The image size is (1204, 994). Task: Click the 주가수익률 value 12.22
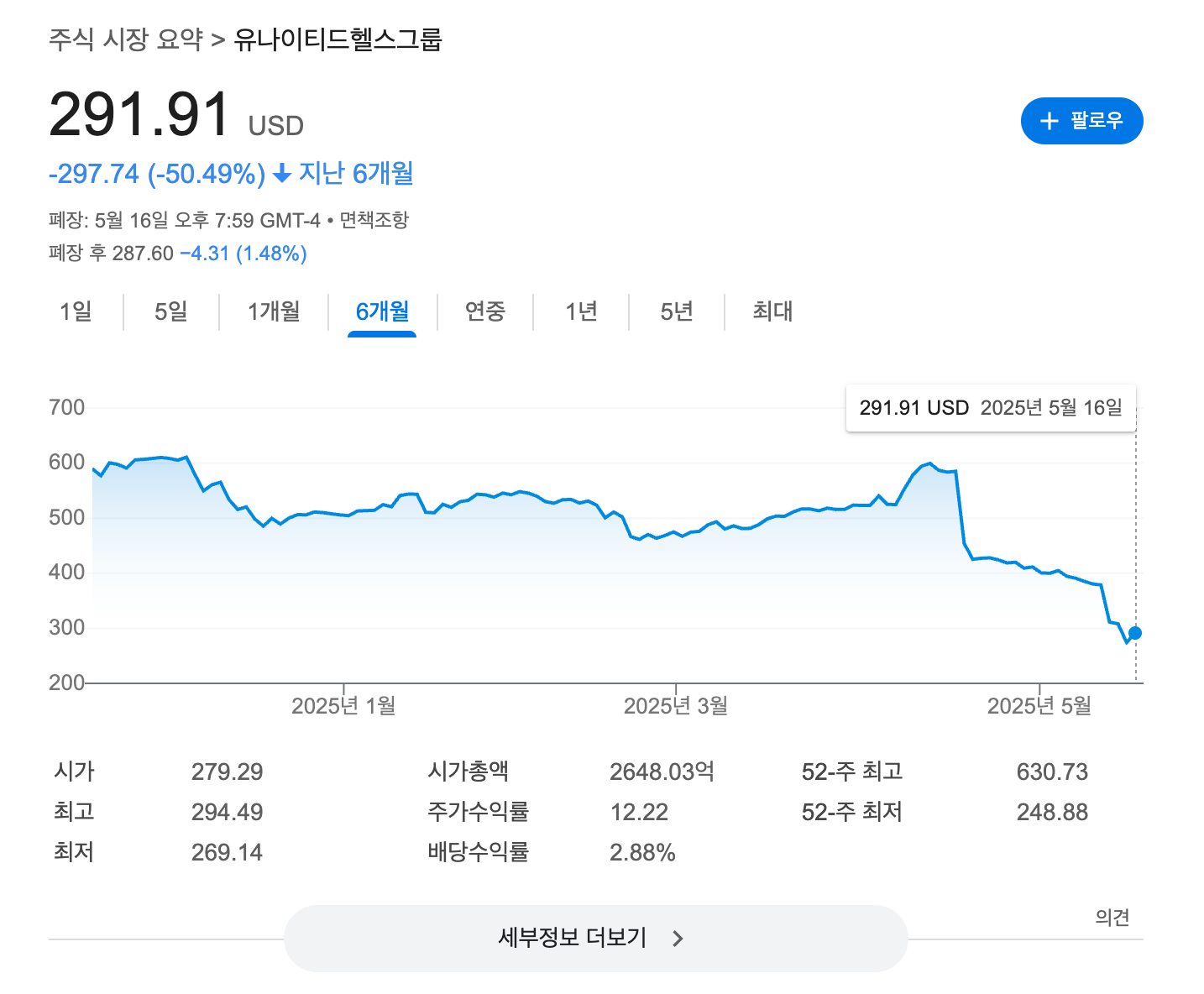pyautogui.click(x=639, y=812)
